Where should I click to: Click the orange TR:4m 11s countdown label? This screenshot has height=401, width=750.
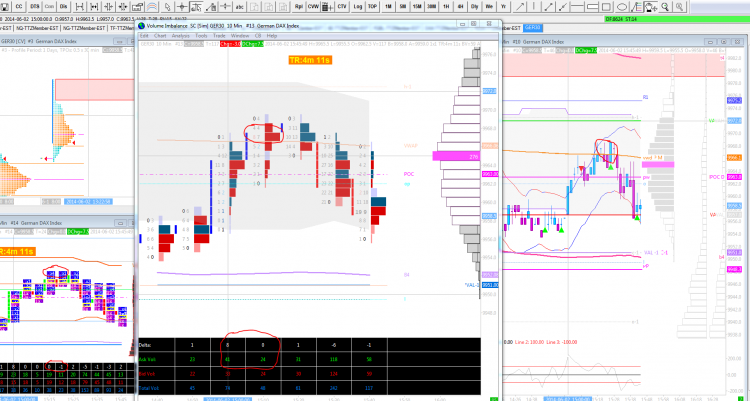(x=309, y=60)
